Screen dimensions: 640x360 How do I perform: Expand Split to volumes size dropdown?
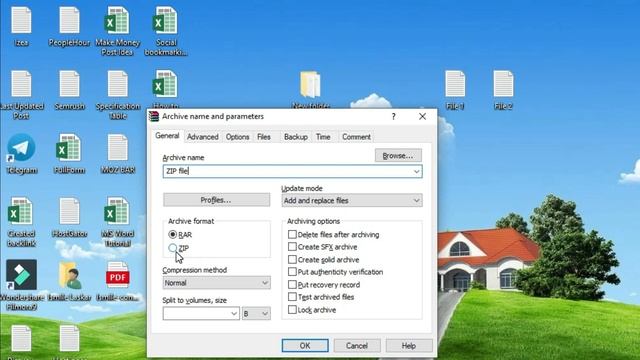point(234,313)
